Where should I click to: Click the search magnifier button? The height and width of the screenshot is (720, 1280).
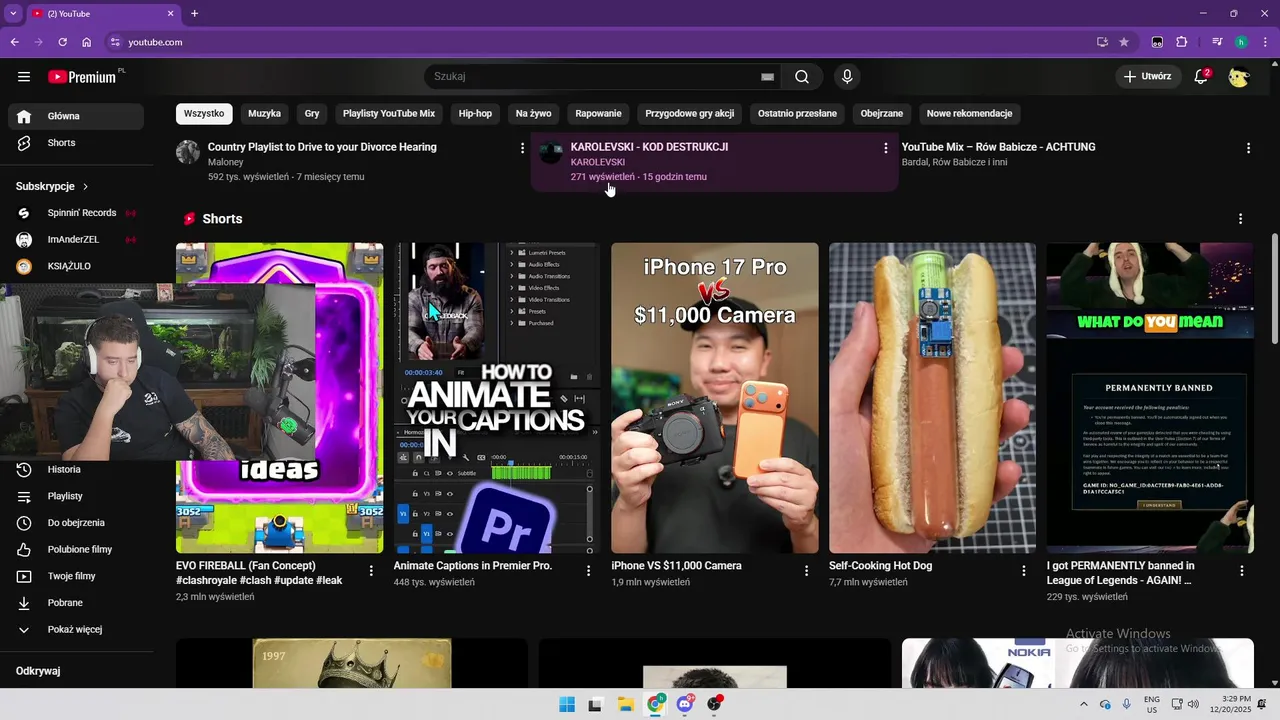(x=802, y=77)
